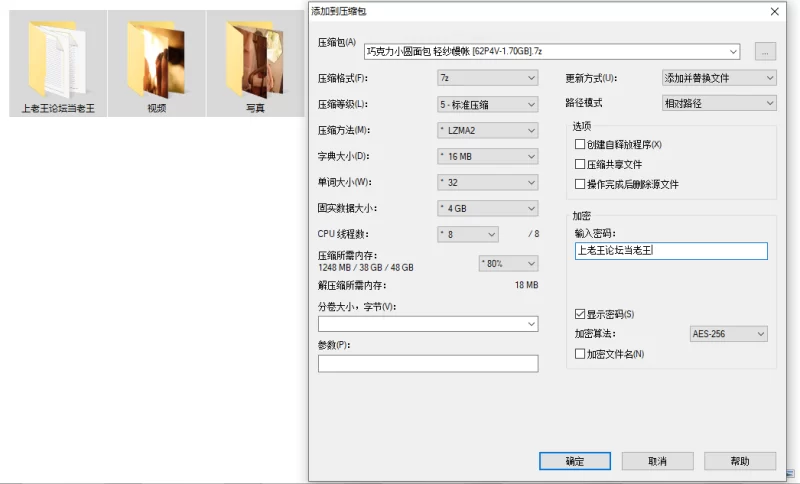This screenshot has height=484, width=800.
Task: Toggle 压缩共享文件 checkbox
Action: (x=580, y=164)
